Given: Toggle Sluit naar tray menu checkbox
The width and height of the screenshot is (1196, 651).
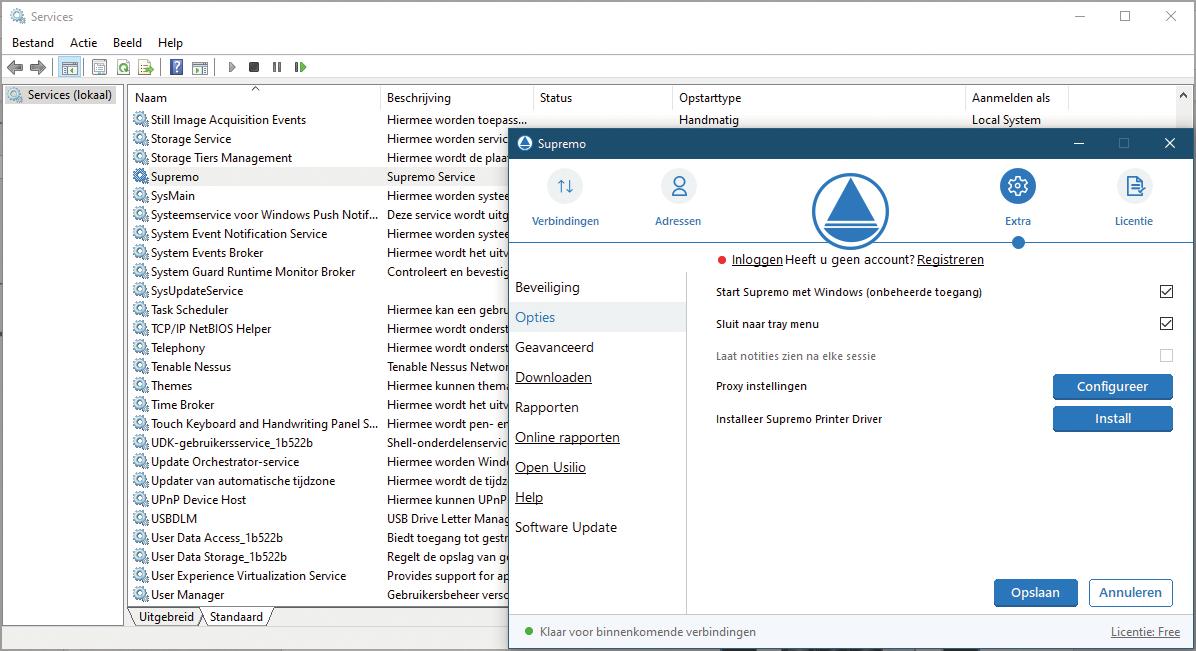Looking at the screenshot, I should coord(1166,324).
